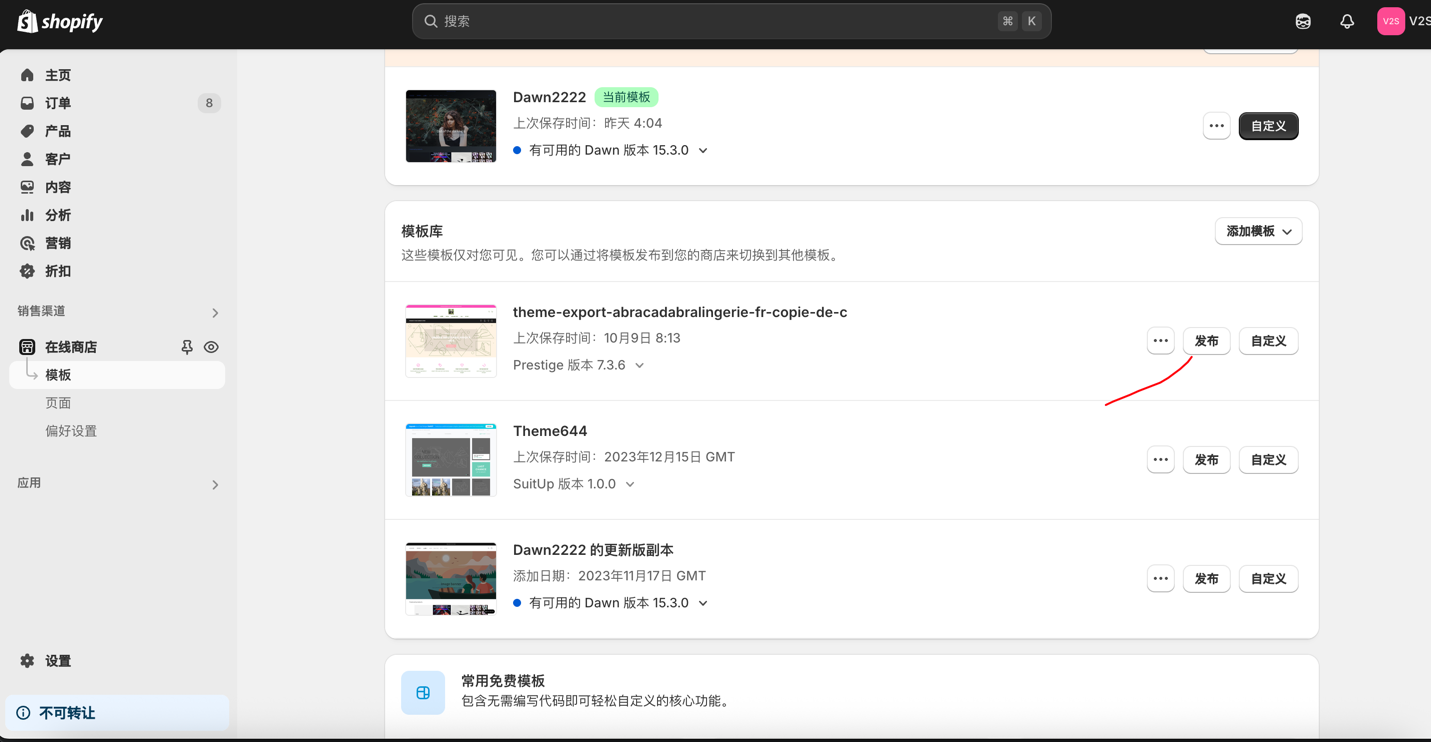Click the 分析 bar chart icon
This screenshot has height=742, width=1431.
27,215
